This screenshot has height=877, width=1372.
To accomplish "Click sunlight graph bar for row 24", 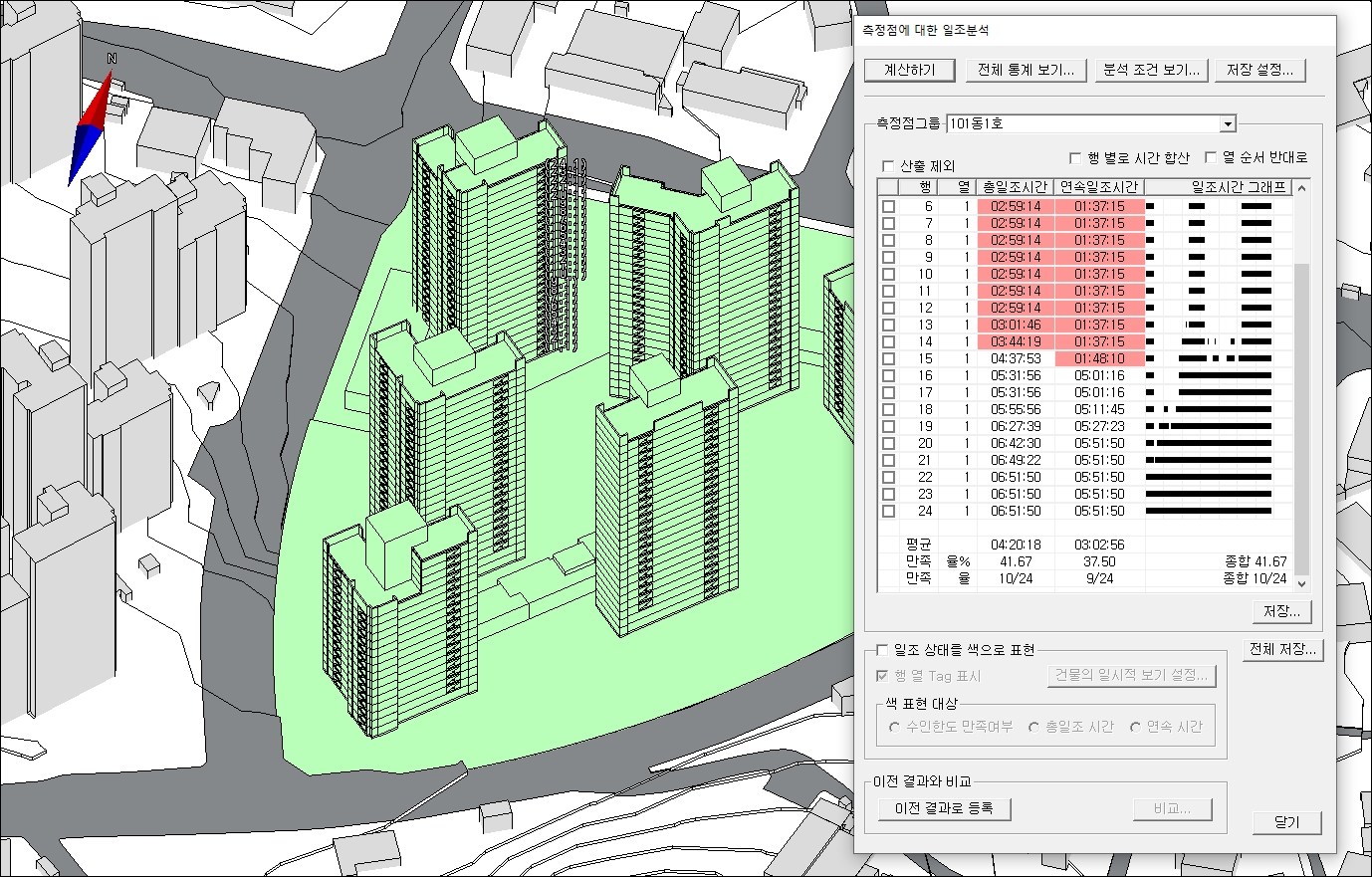I will point(1209,511).
